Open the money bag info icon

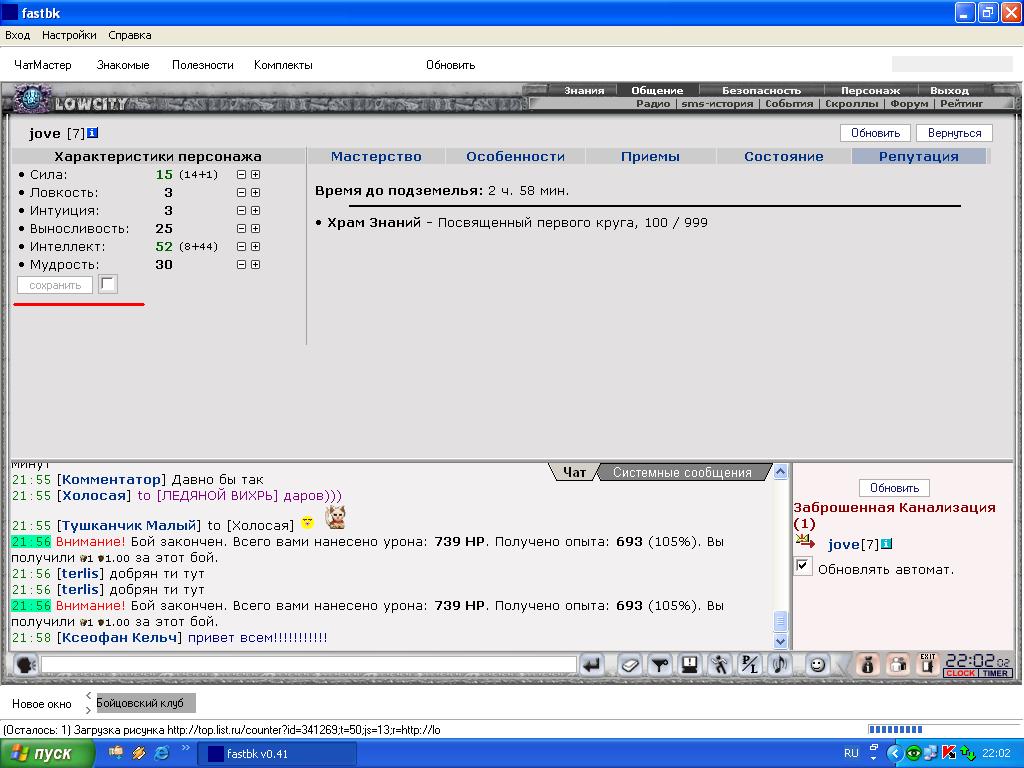[x=867, y=665]
